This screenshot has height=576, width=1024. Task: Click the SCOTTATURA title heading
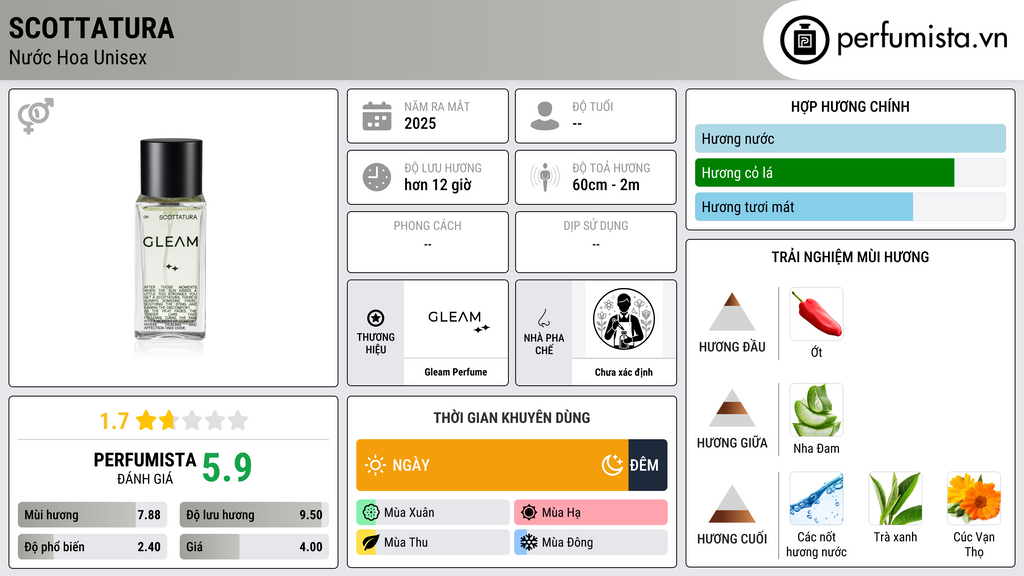coord(91,29)
